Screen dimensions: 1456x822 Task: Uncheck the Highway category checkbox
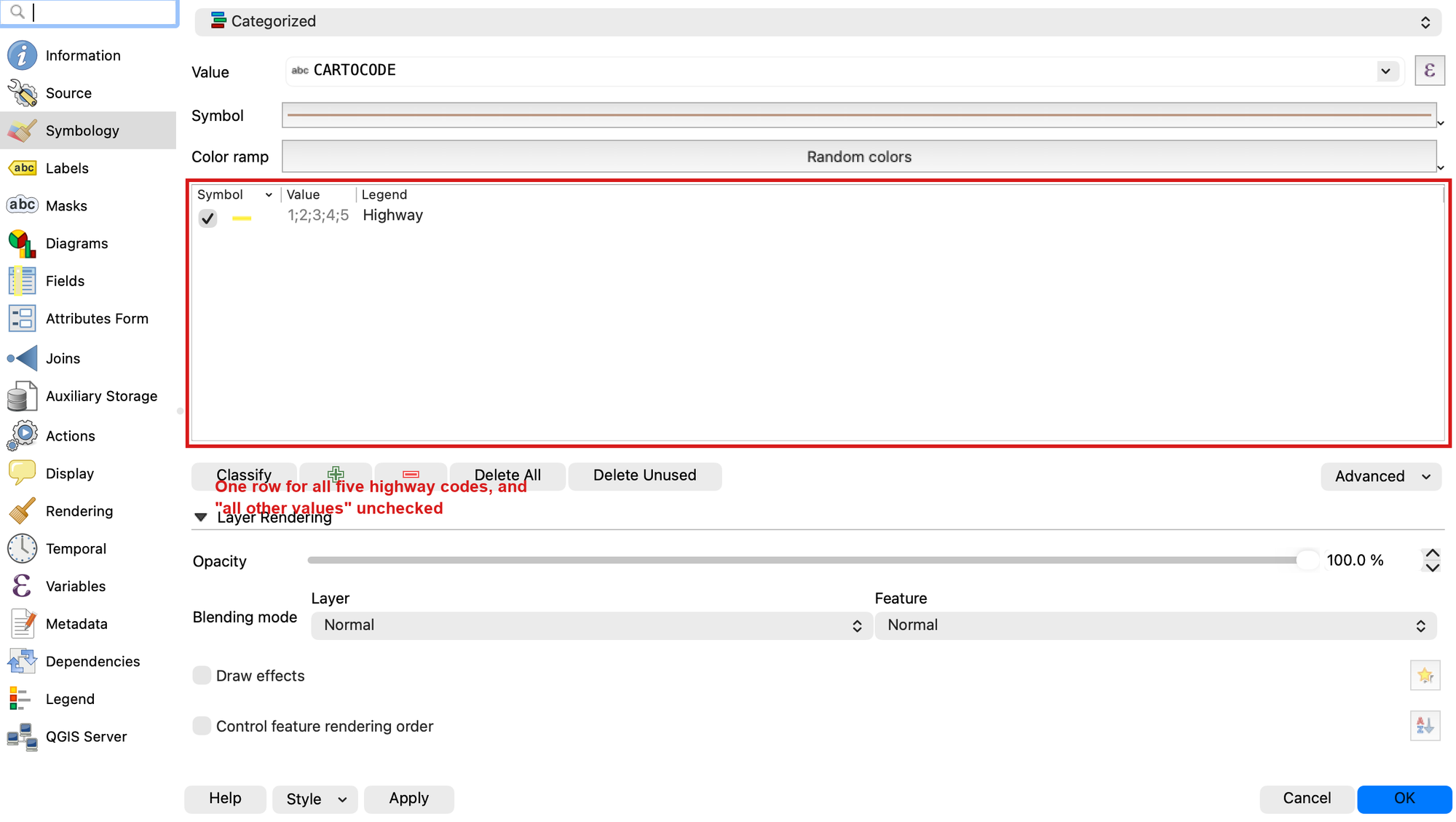pyautogui.click(x=207, y=218)
